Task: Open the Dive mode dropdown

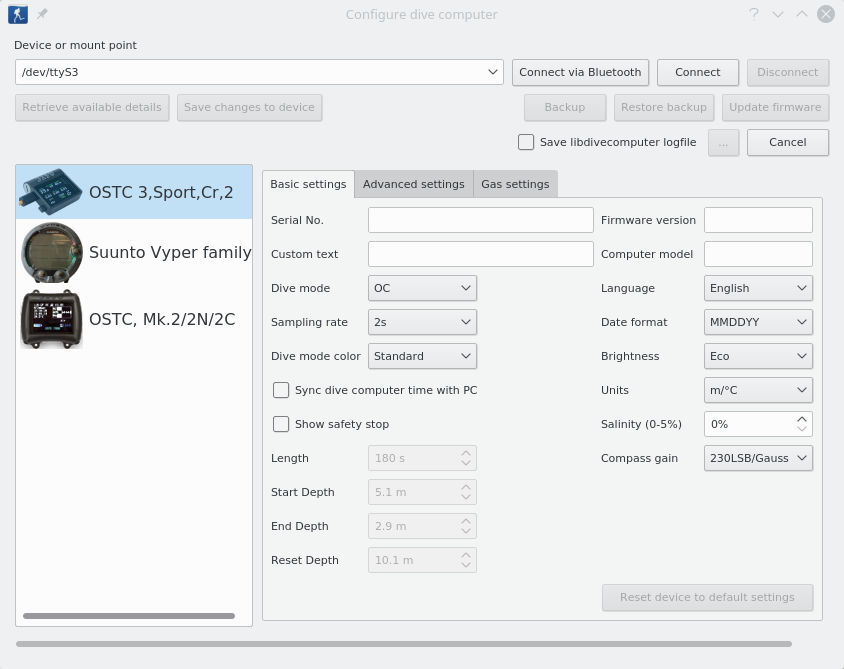Action: [x=422, y=288]
